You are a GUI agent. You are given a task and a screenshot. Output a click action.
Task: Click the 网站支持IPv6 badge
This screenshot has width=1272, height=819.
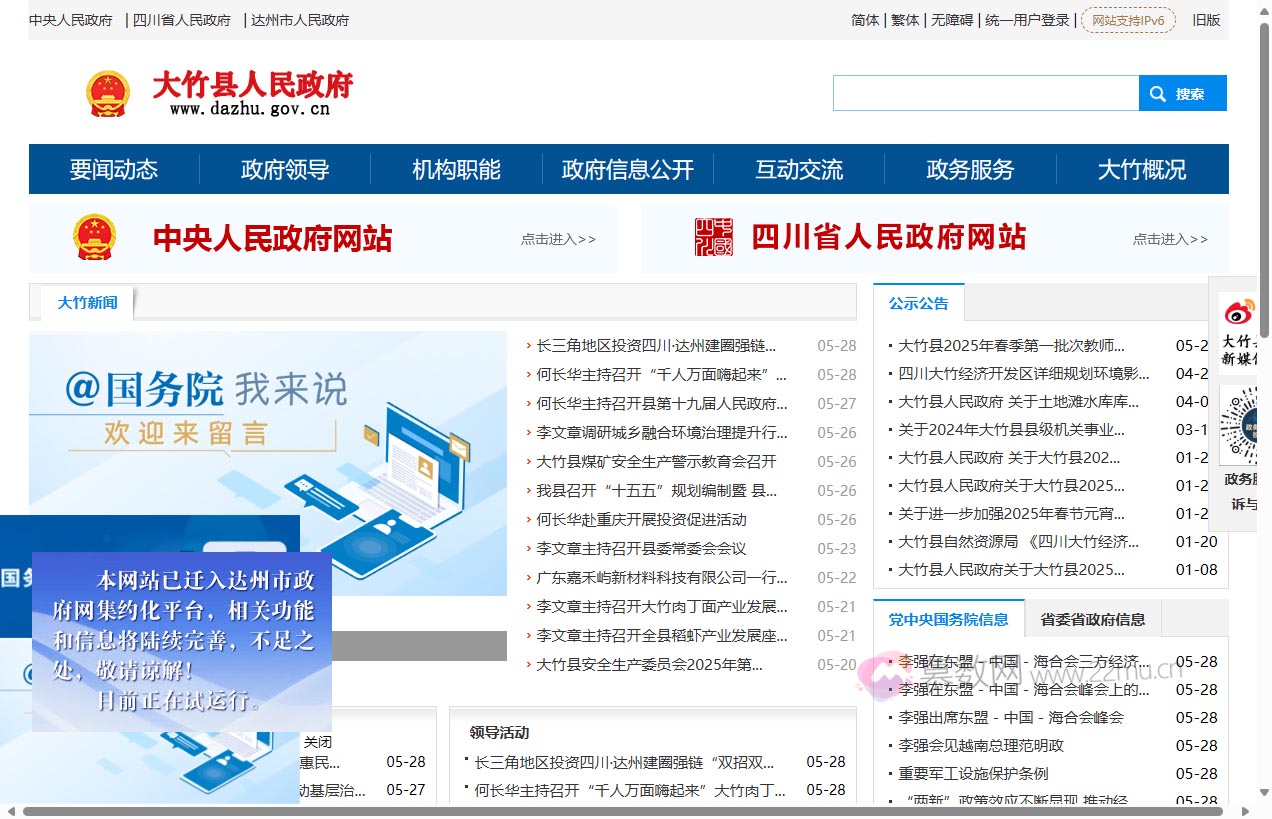1128,19
